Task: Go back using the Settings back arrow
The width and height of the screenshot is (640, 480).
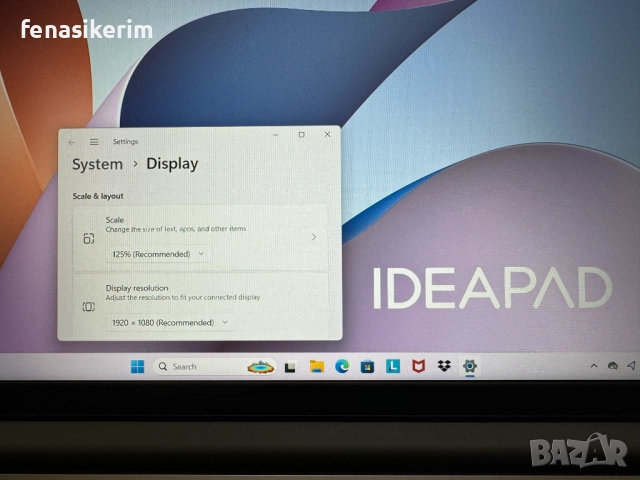Action: coord(71,142)
